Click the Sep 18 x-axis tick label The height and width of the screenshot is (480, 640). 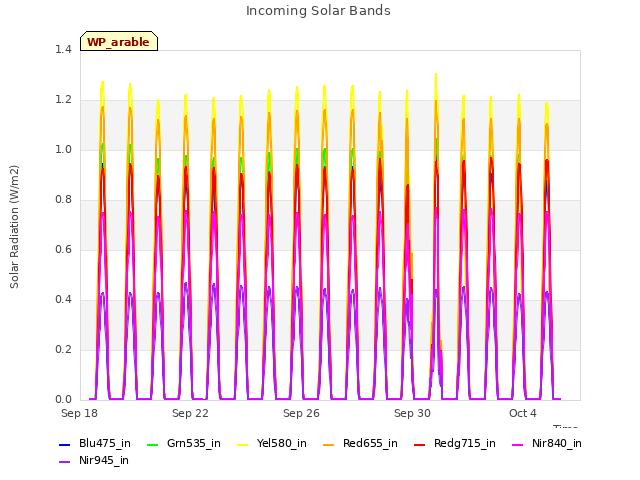click(x=79, y=413)
